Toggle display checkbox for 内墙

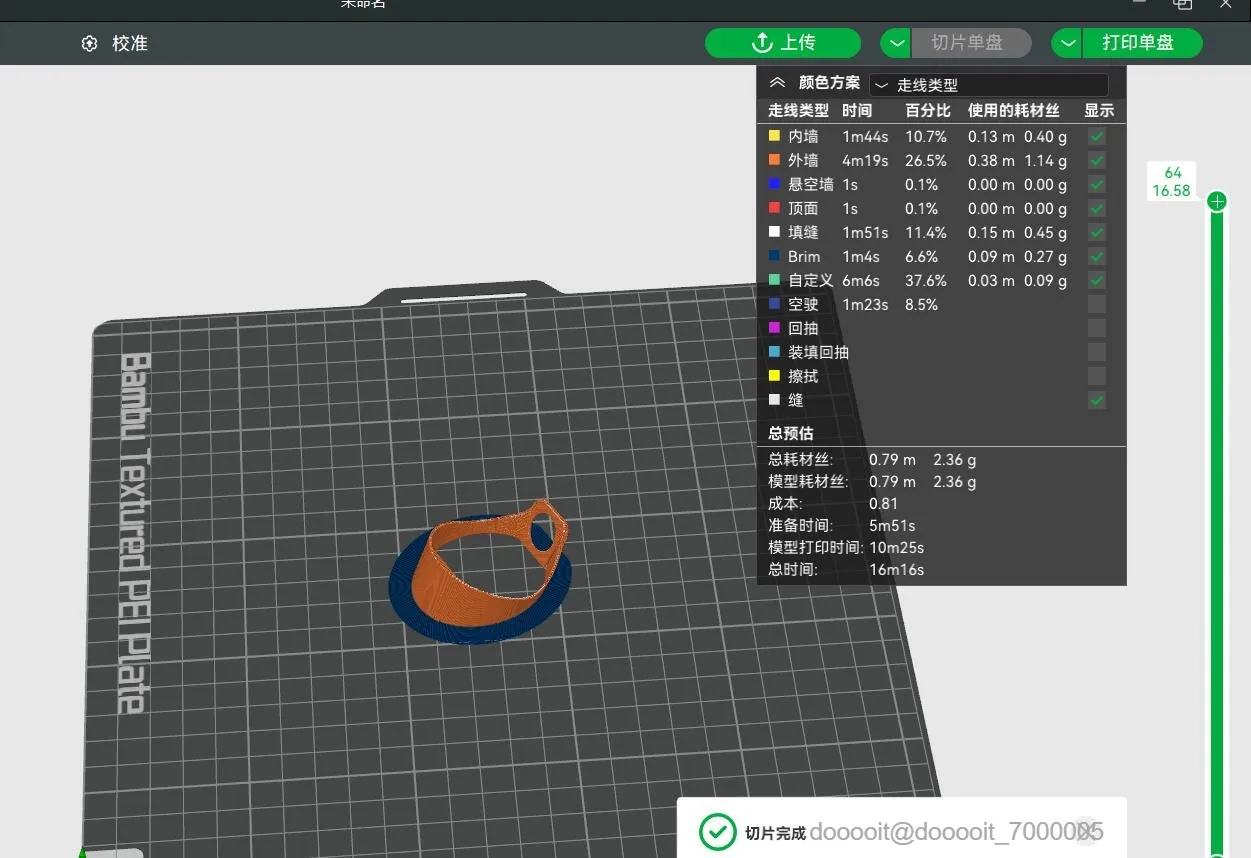pos(1097,136)
